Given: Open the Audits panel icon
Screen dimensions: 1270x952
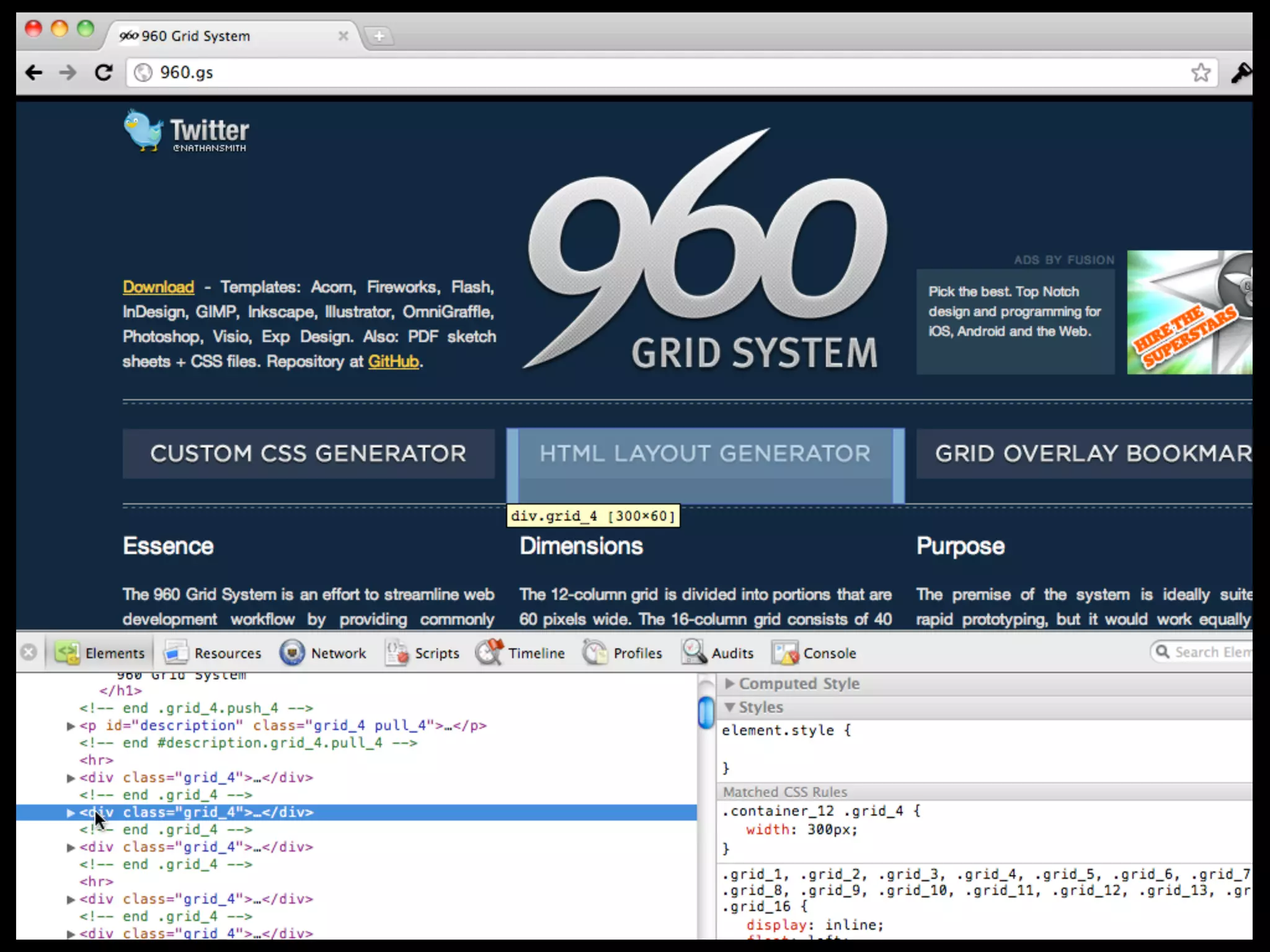Looking at the screenshot, I should [693, 653].
